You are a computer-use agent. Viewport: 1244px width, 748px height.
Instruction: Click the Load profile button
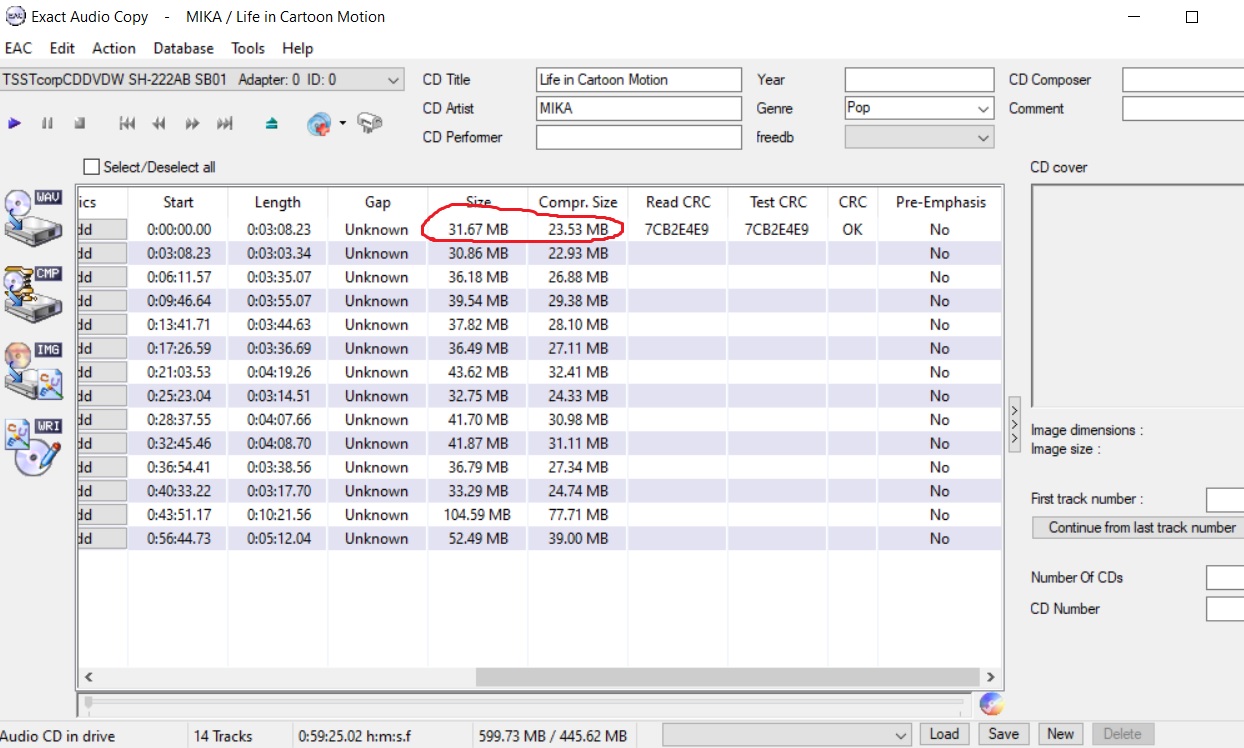[x=944, y=734]
